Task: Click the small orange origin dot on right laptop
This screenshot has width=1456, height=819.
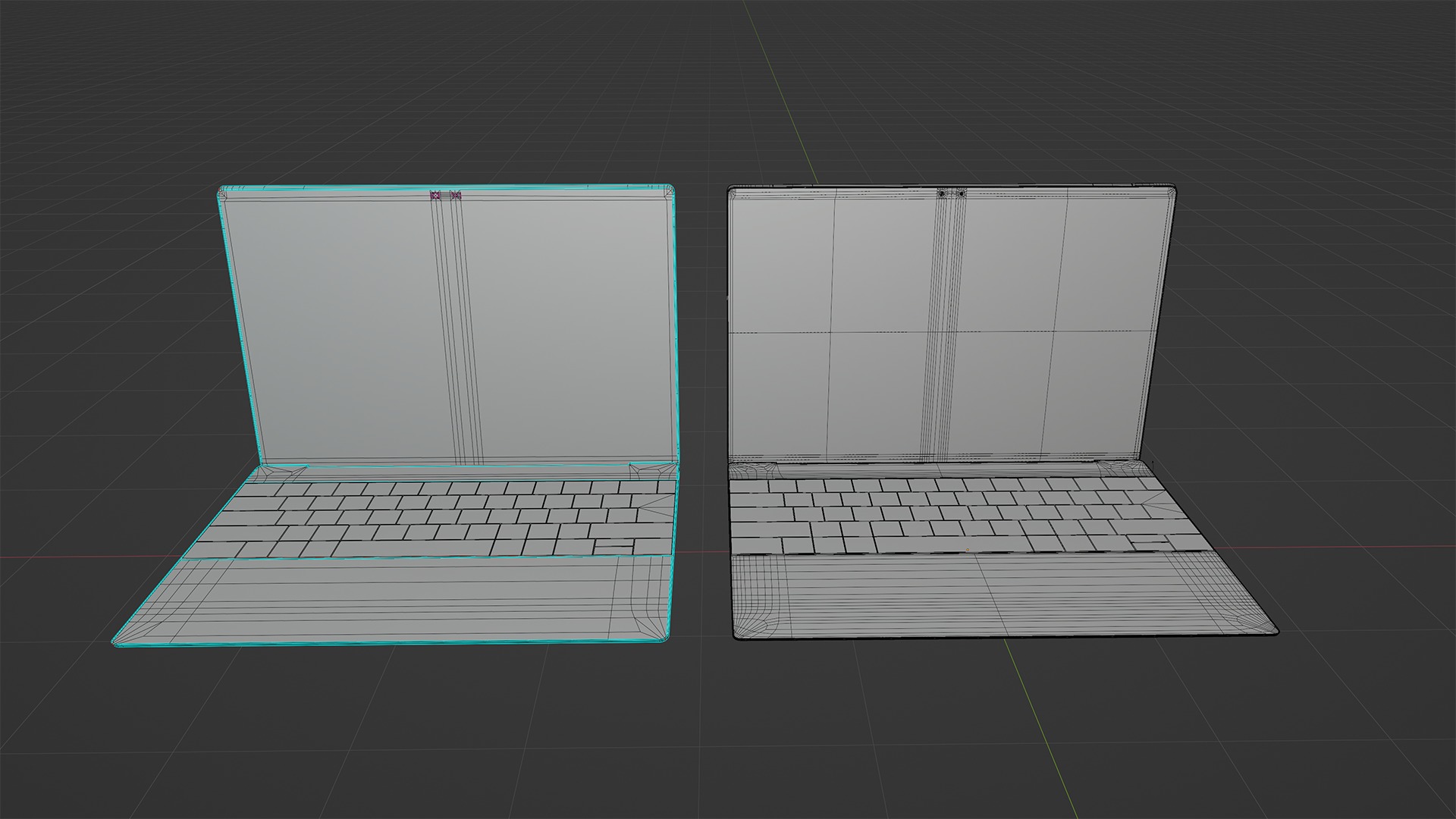Action: pos(967,550)
